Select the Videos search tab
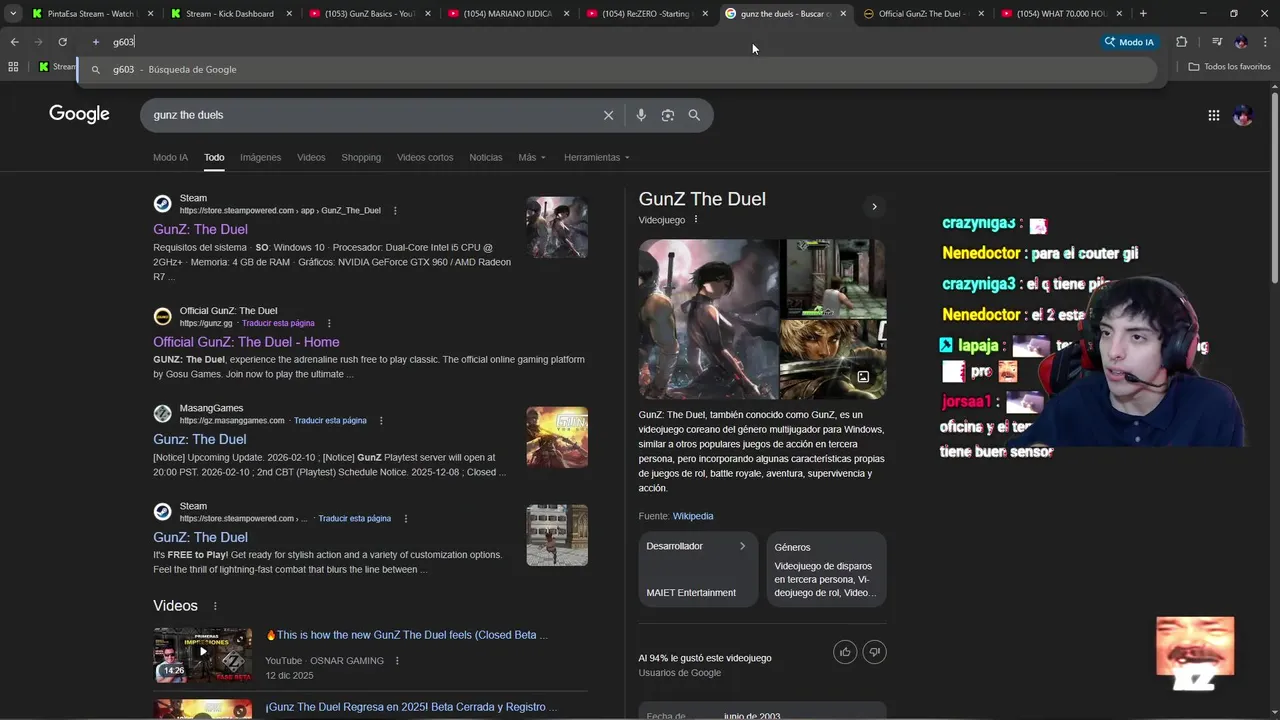1280x720 pixels. (311, 157)
